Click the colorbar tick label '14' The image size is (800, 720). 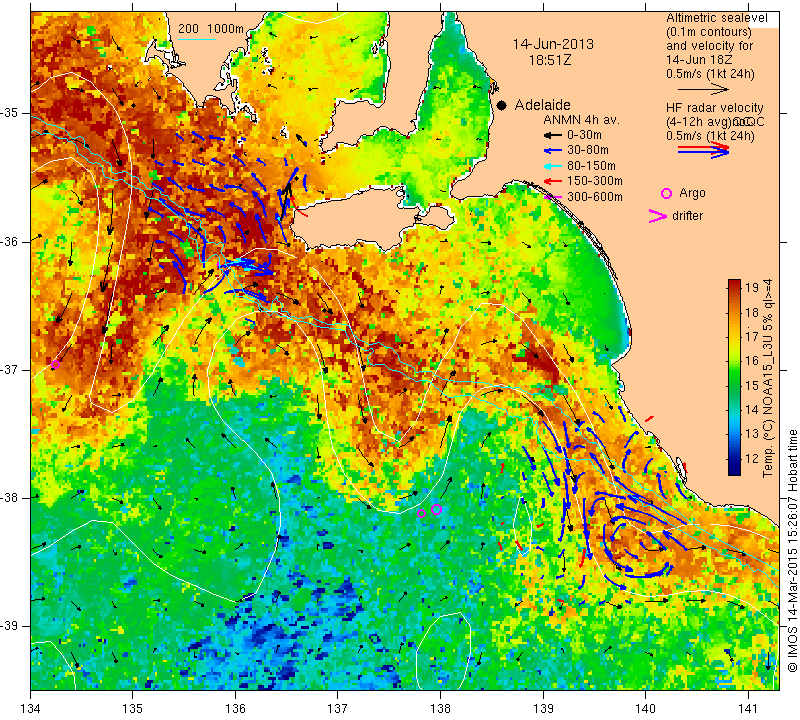click(x=752, y=410)
